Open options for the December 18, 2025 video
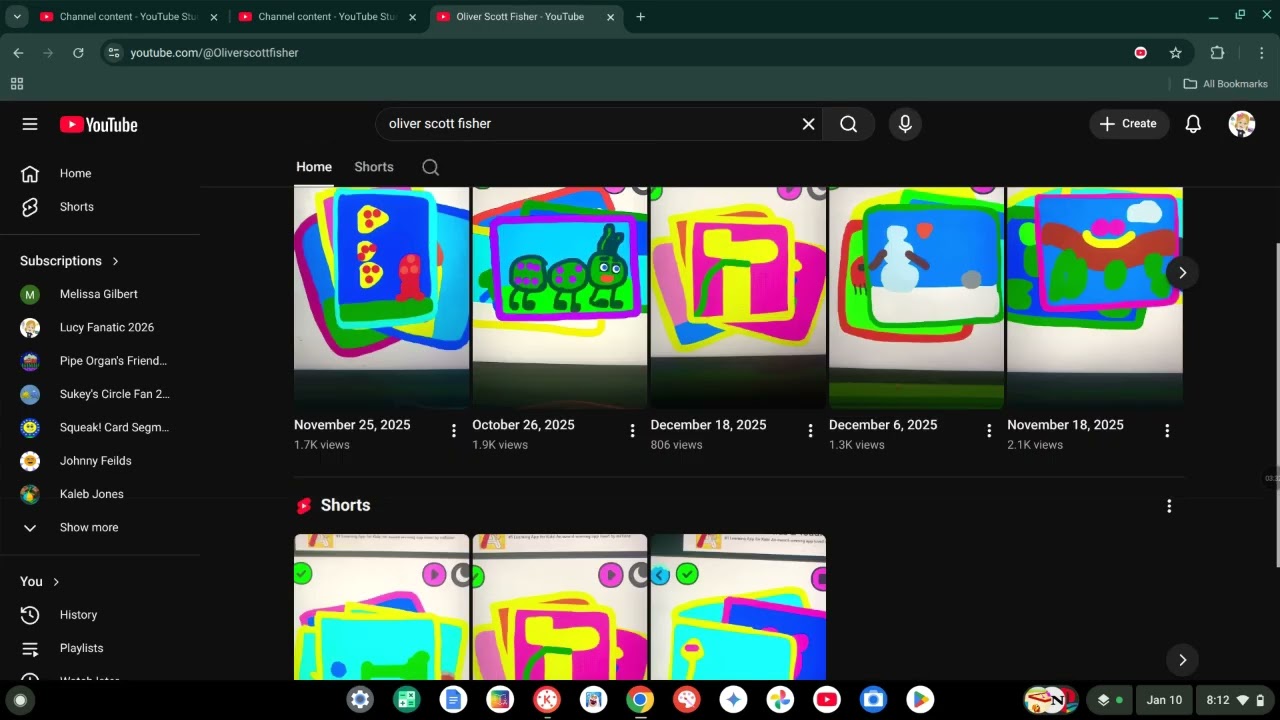Image resolution: width=1280 pixels, height=720 pixels. (810, 431)
